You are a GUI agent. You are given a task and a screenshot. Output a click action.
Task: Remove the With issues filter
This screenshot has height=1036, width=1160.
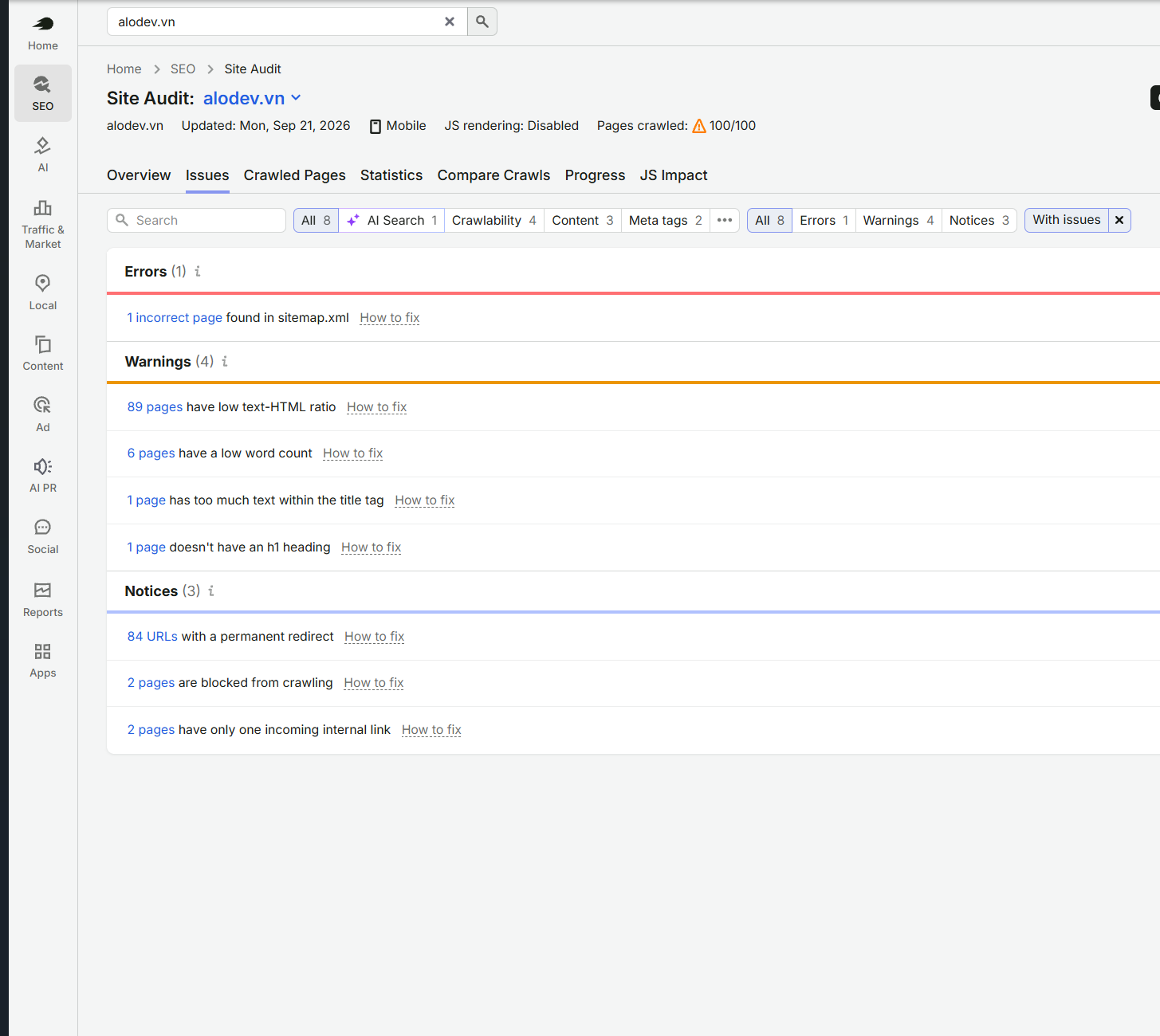(1119, 220)
